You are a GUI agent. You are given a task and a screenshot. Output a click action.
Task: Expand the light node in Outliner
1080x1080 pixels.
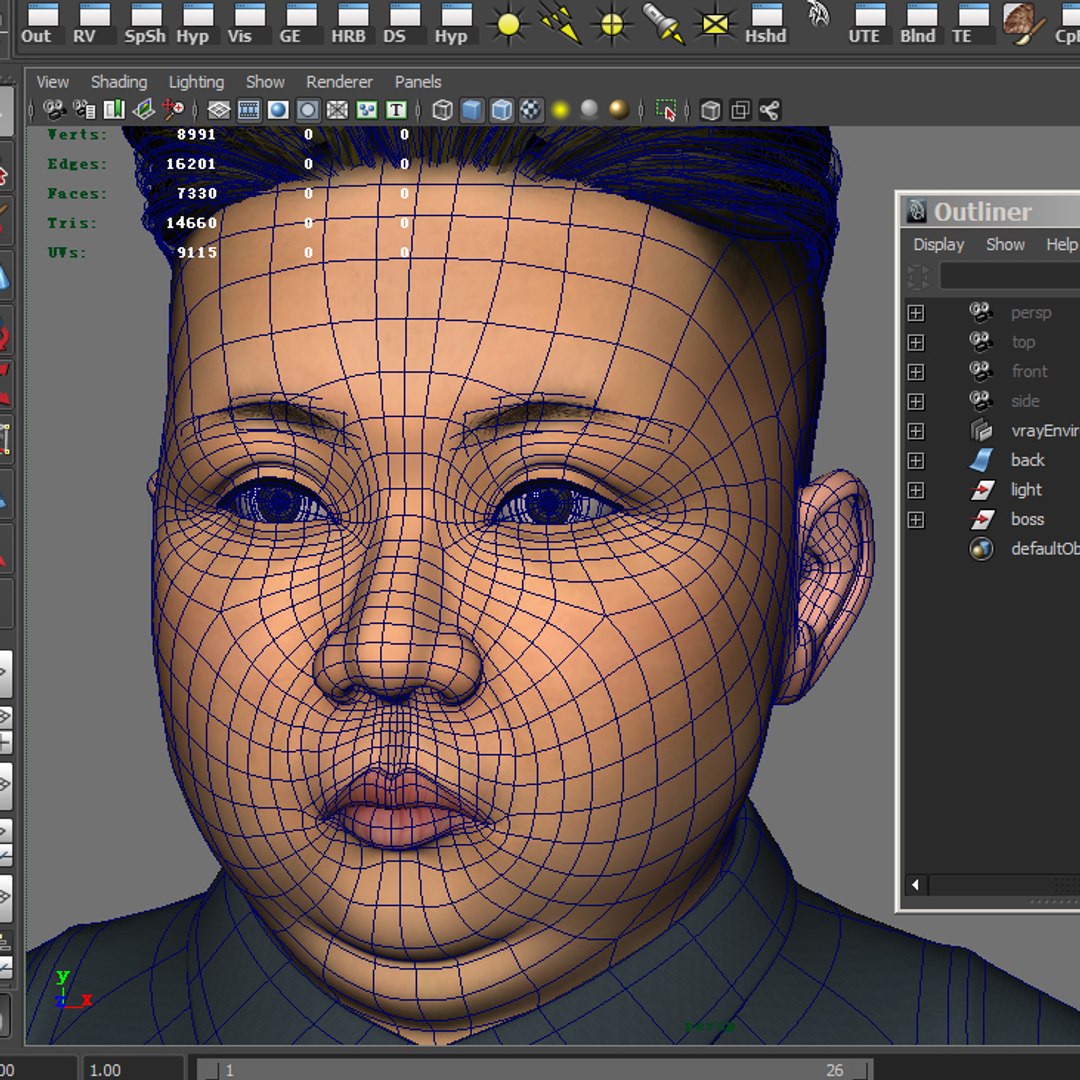pos(915,490)
